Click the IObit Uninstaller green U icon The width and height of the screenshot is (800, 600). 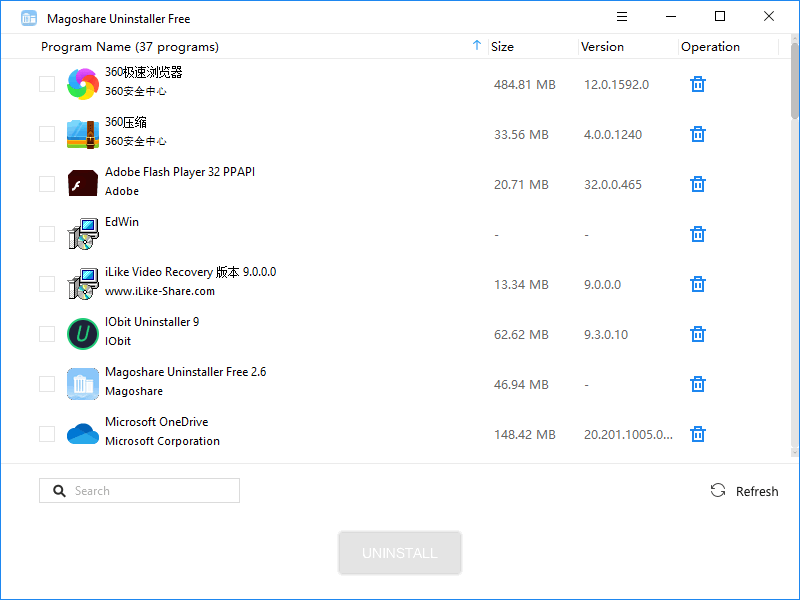83,334
